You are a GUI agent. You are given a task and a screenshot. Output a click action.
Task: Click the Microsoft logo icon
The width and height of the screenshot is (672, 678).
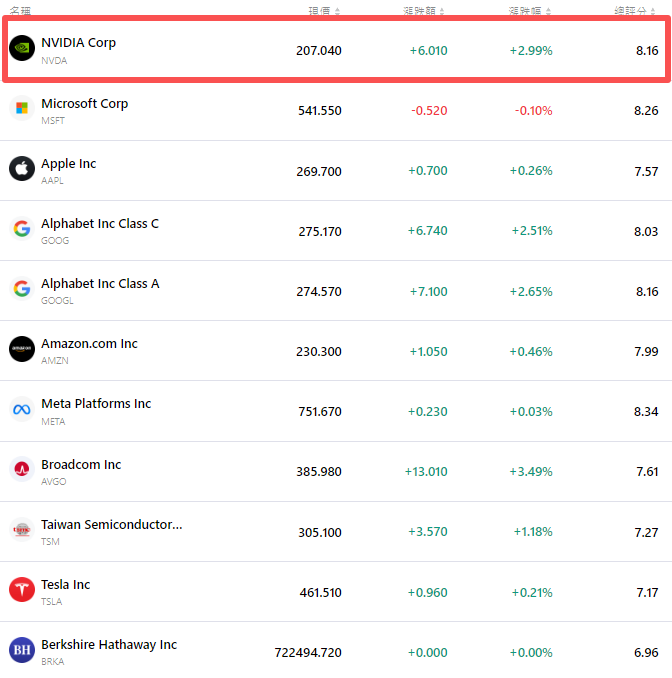point(22,108)
